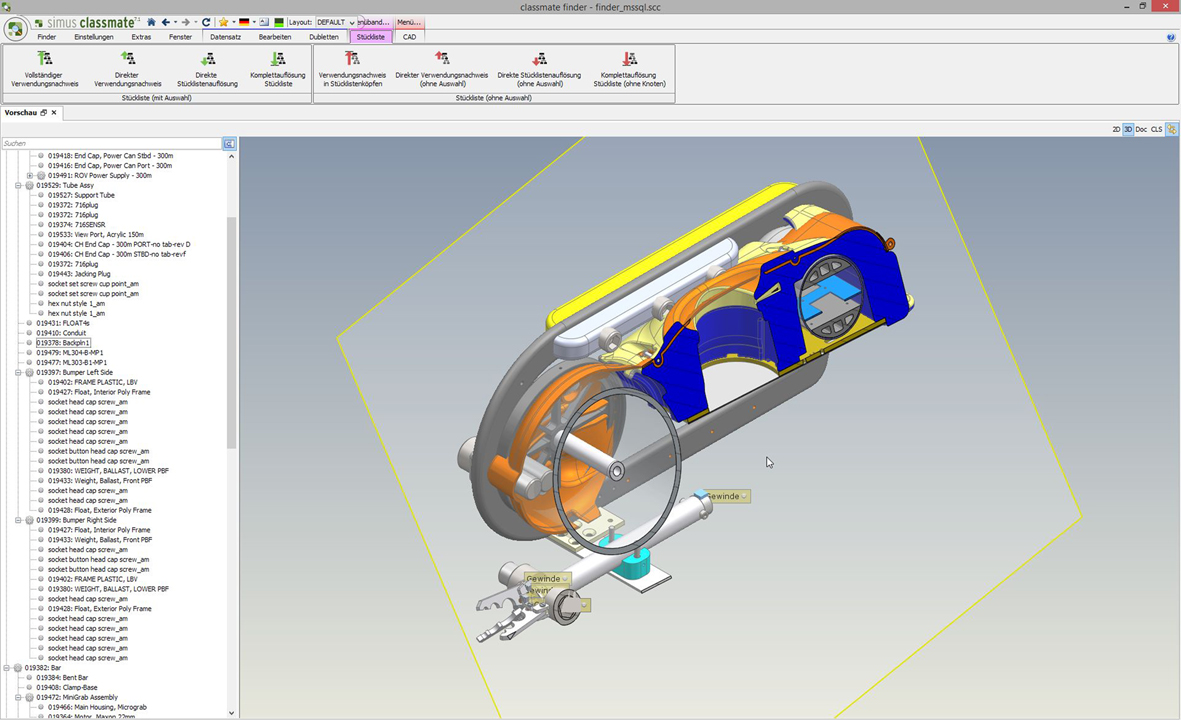
Task: Collapse the Tube Assy tree node
Action: click(18, 186)
